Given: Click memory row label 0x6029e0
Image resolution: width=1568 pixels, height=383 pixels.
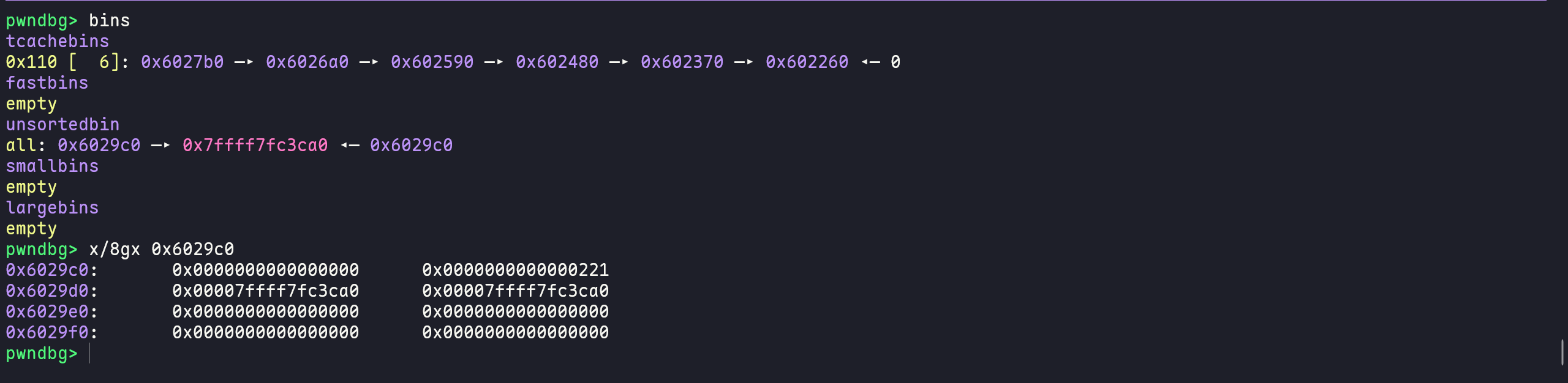Looking at the screenshot, I should pos(47,312).
